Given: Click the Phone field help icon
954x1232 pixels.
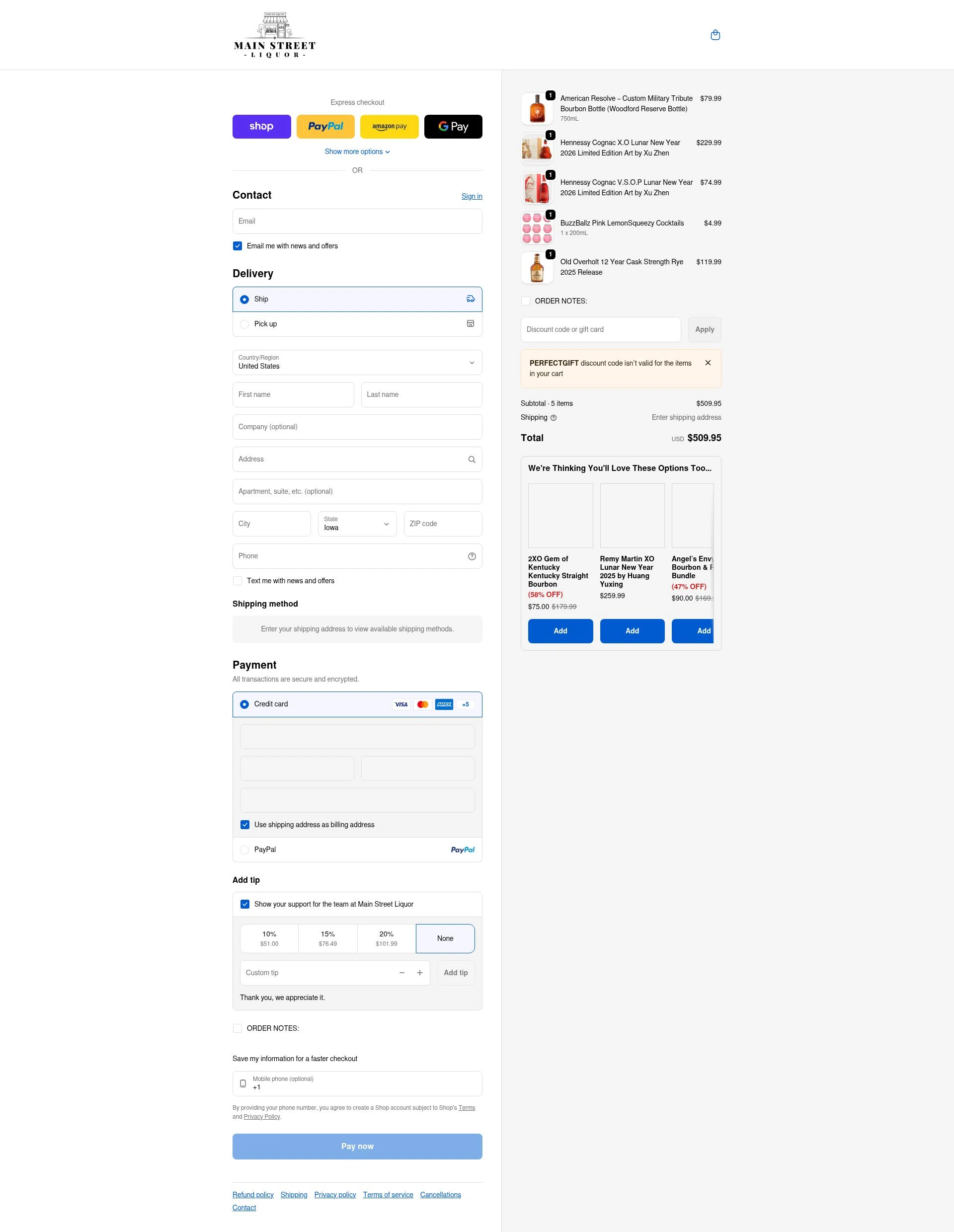Looking at the screenshot, I should pos(472,556).
